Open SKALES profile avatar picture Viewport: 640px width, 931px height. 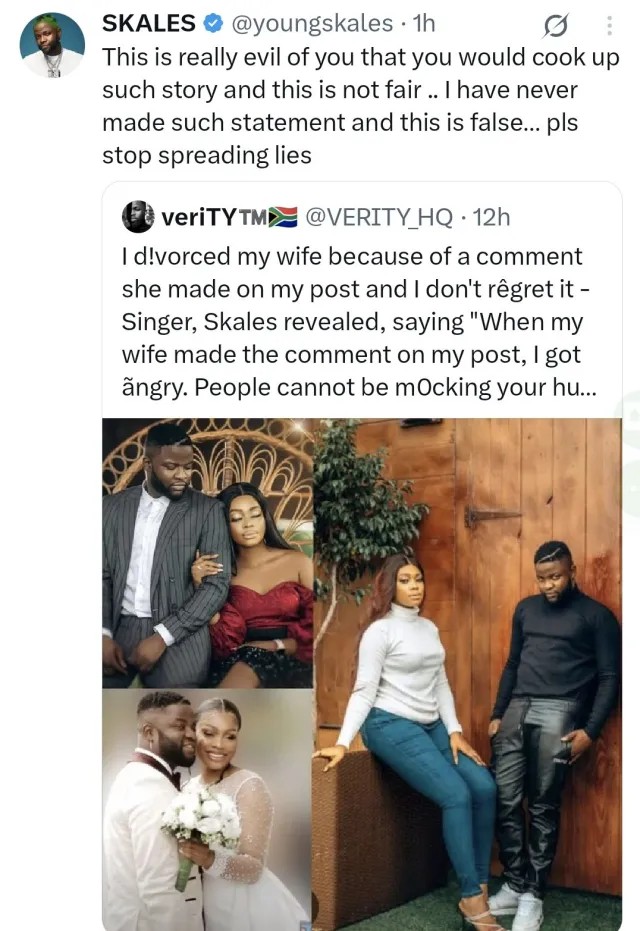[52, 45]
